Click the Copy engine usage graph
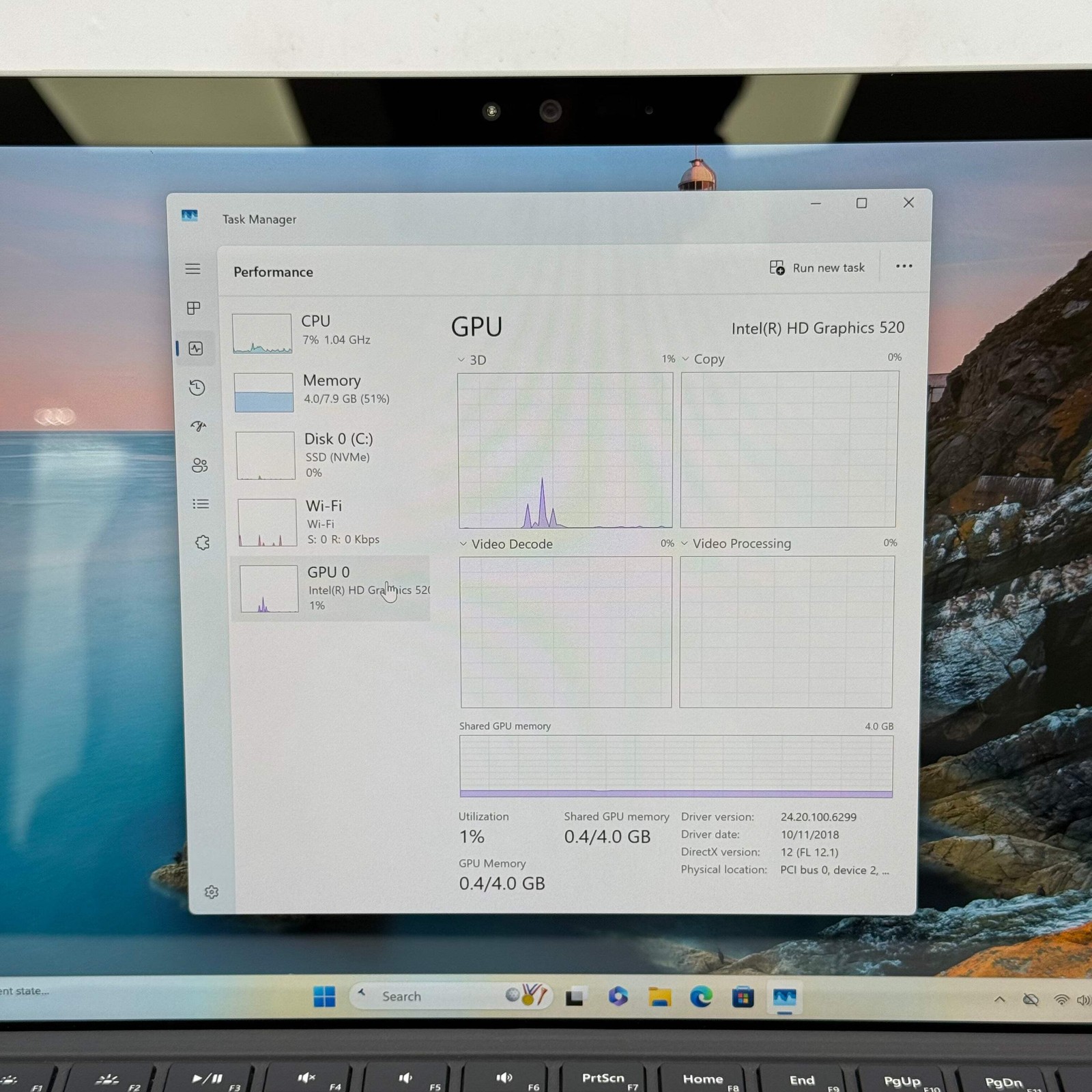This screenshot has width=1092, height=1092. click(x=789, y=449)
